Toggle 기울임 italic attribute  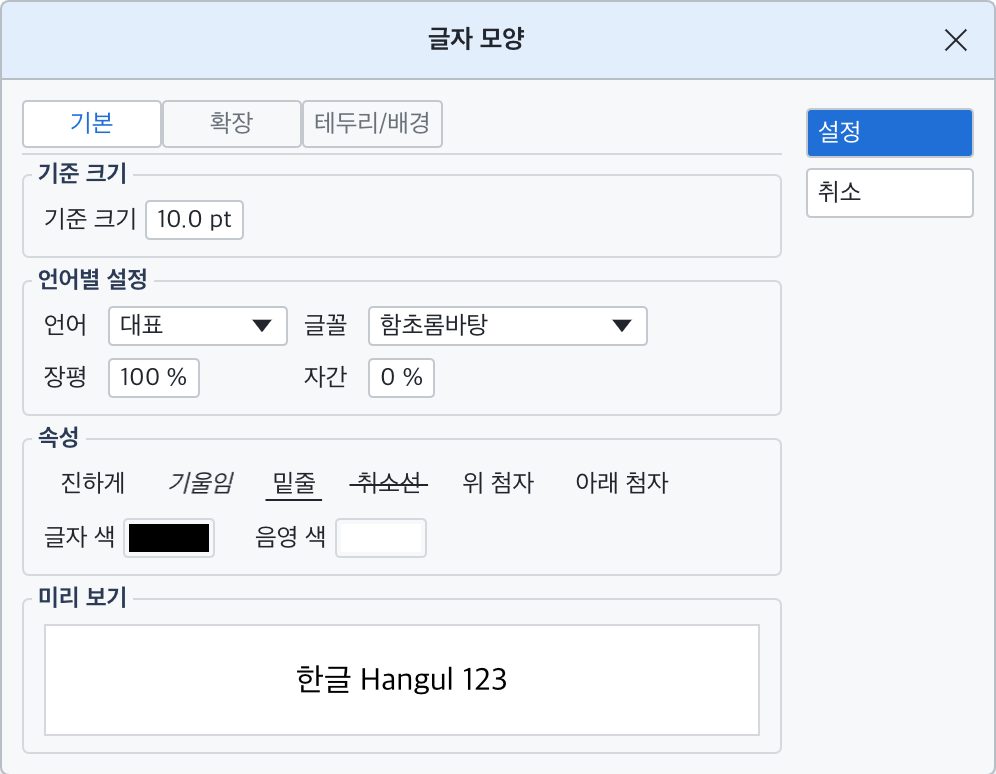point(201,483)
